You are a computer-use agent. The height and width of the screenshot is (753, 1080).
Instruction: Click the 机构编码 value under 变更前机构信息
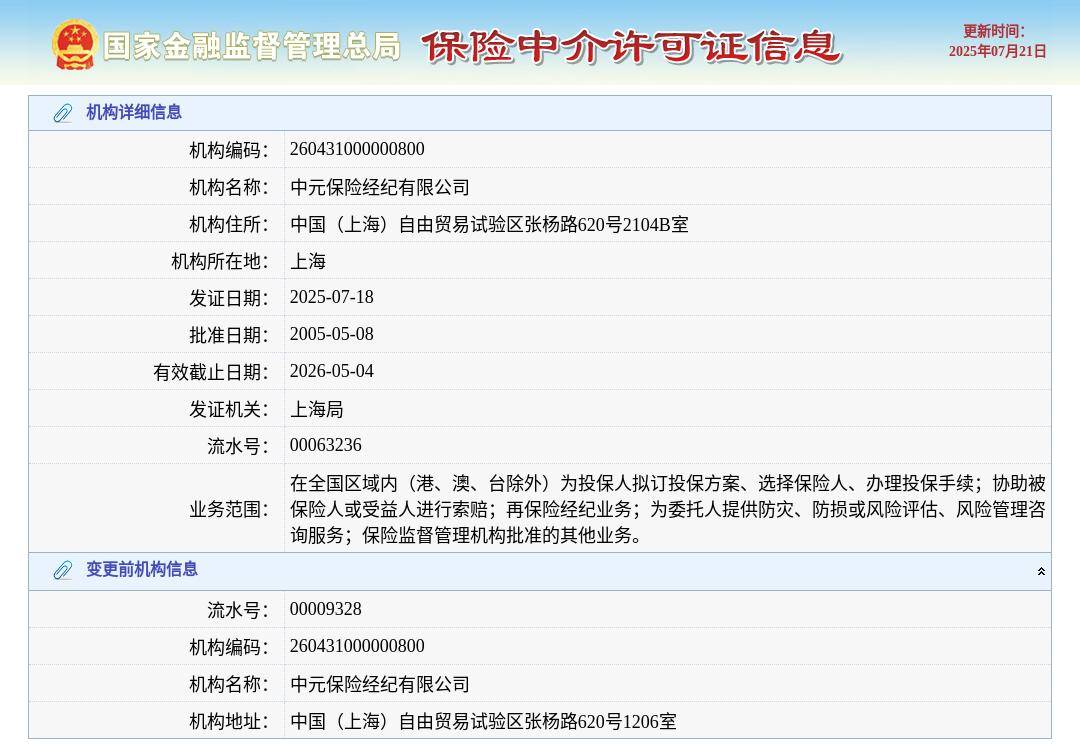[357, 646]
